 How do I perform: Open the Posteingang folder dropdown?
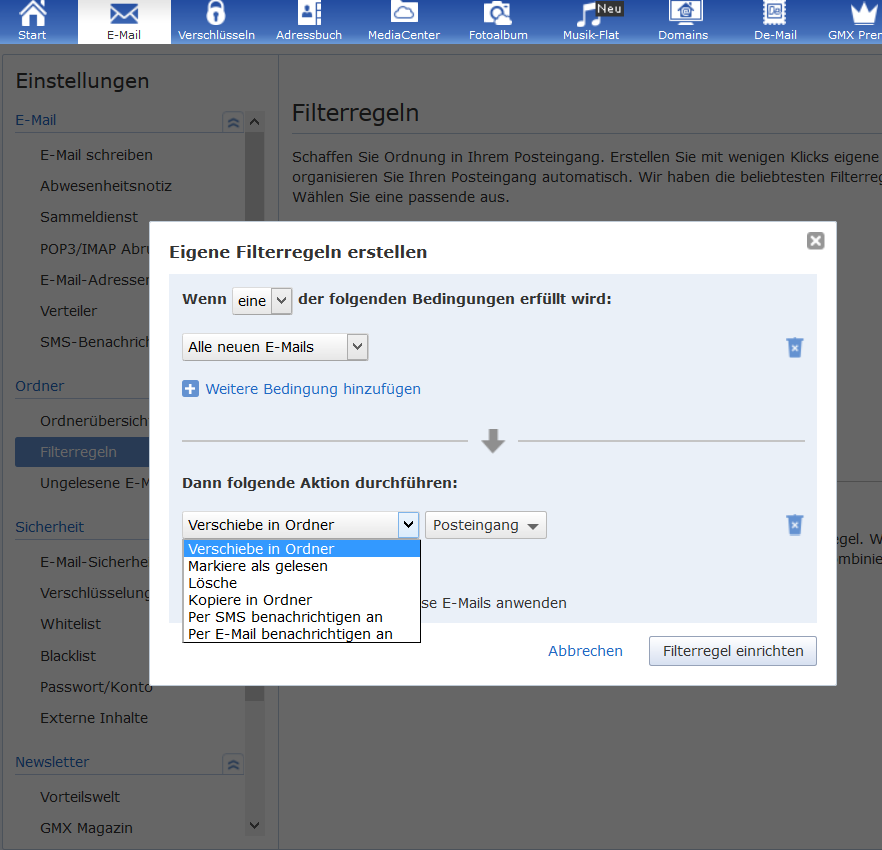(x=485, y=525)
